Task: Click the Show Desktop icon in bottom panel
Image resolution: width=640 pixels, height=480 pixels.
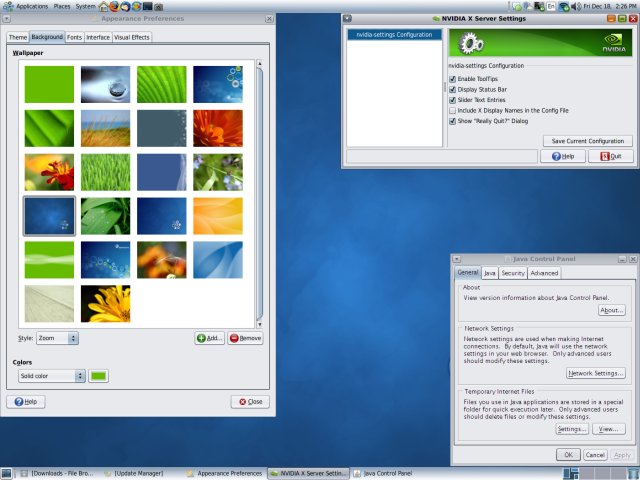Action: click(x=7, y=473)
